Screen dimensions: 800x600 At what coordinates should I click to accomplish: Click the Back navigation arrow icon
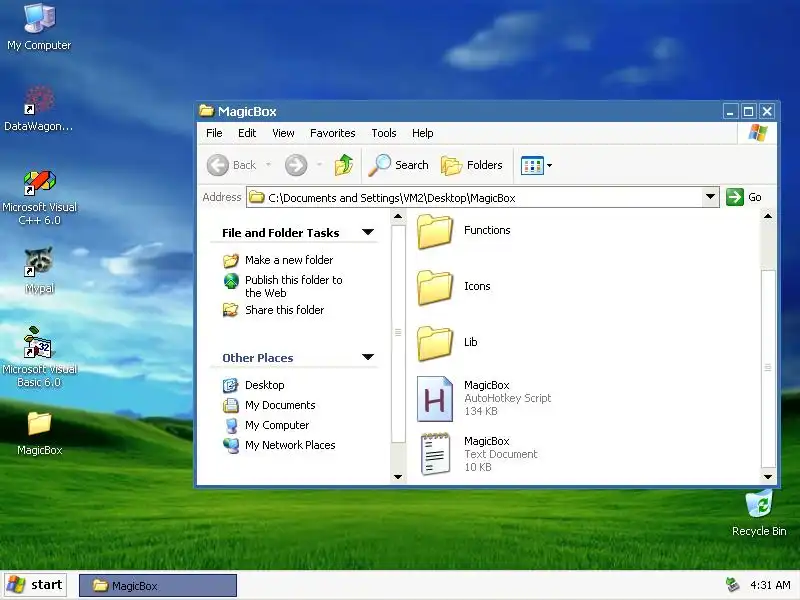click(217, 165)
